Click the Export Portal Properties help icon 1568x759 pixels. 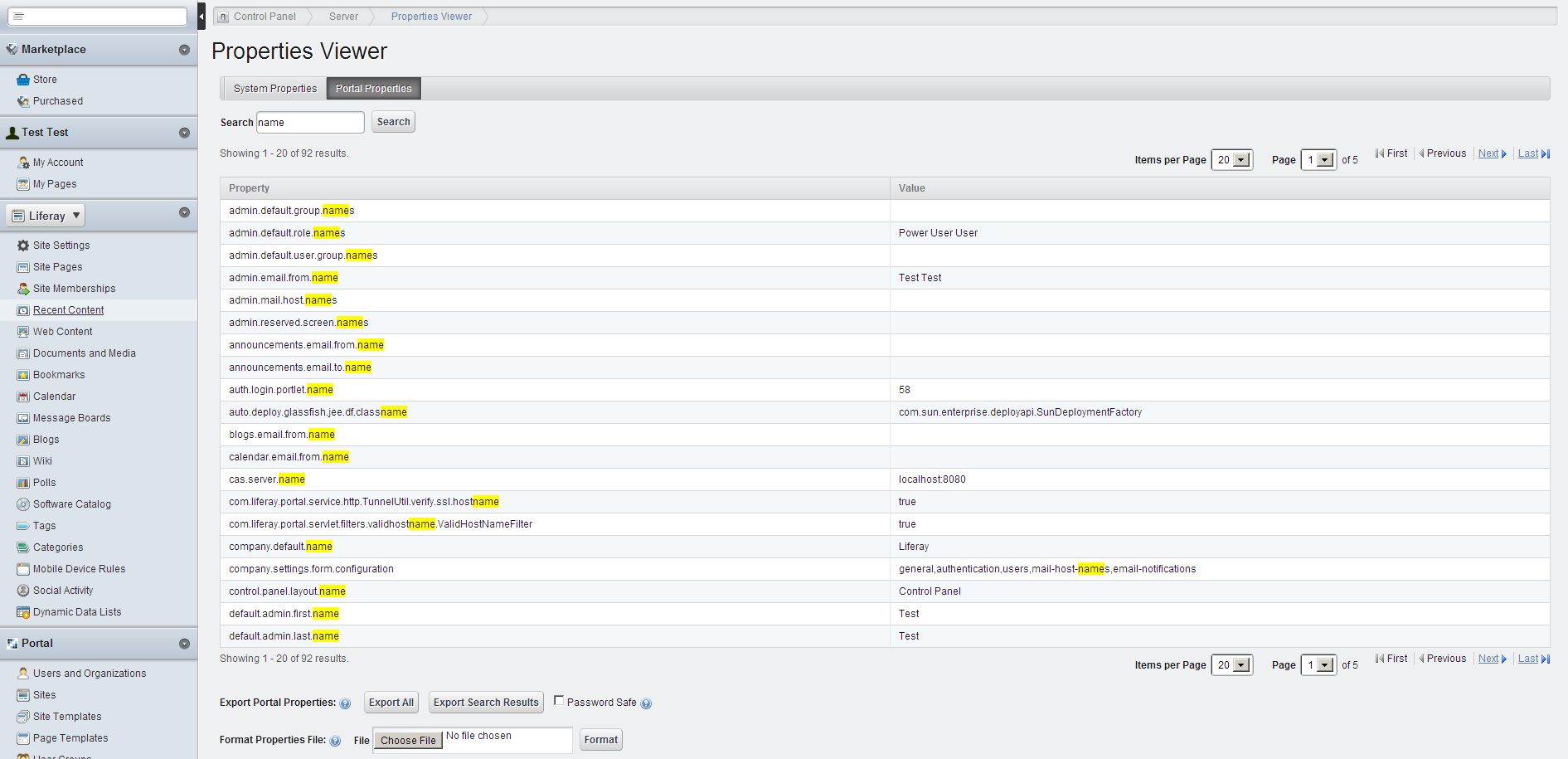coord(345,703)
